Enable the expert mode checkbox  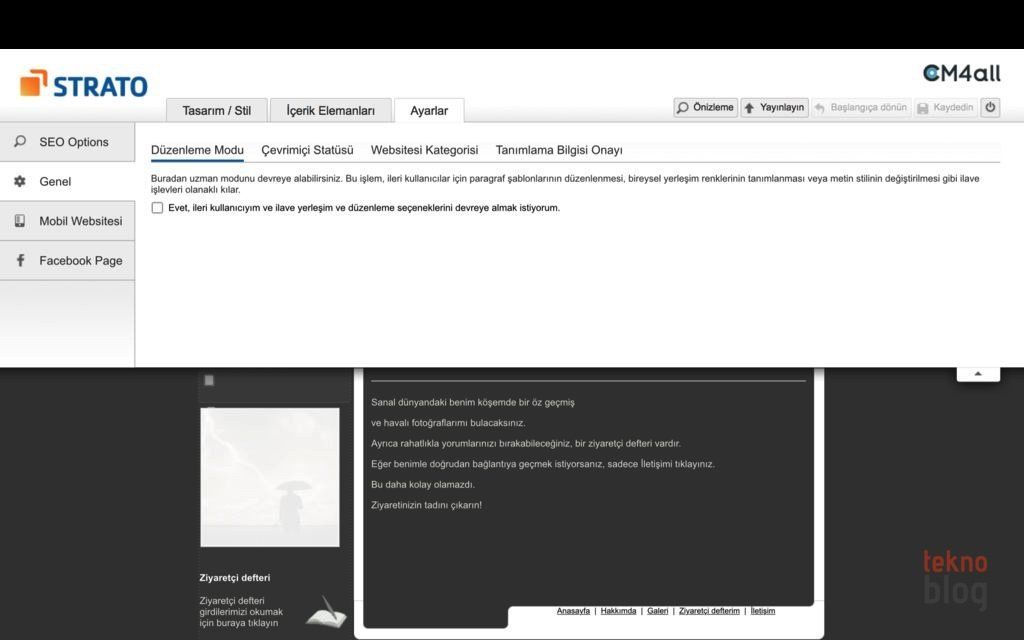(x=157, y=208)
